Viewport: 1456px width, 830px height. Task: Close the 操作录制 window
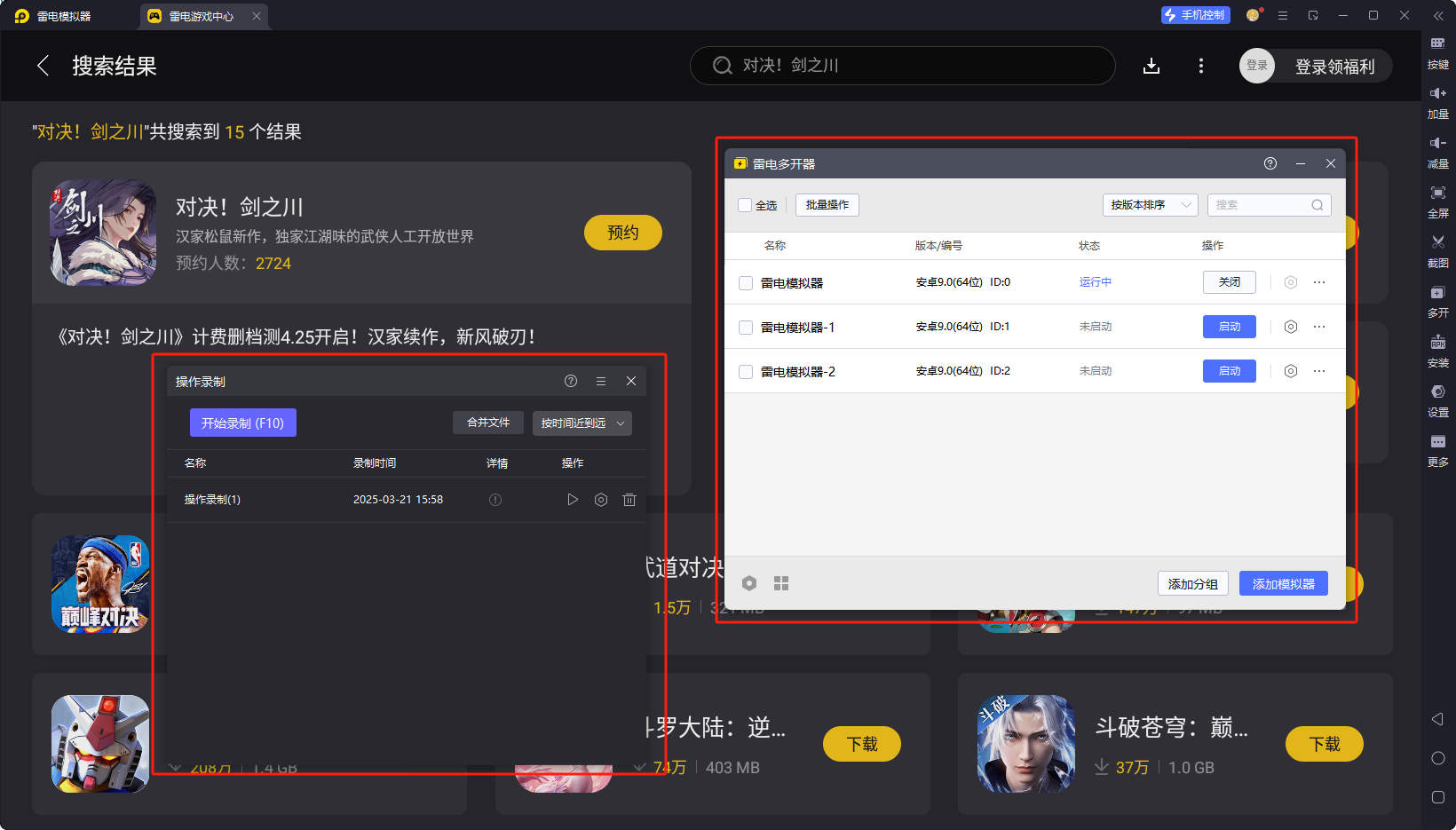[x=631, y=381]
